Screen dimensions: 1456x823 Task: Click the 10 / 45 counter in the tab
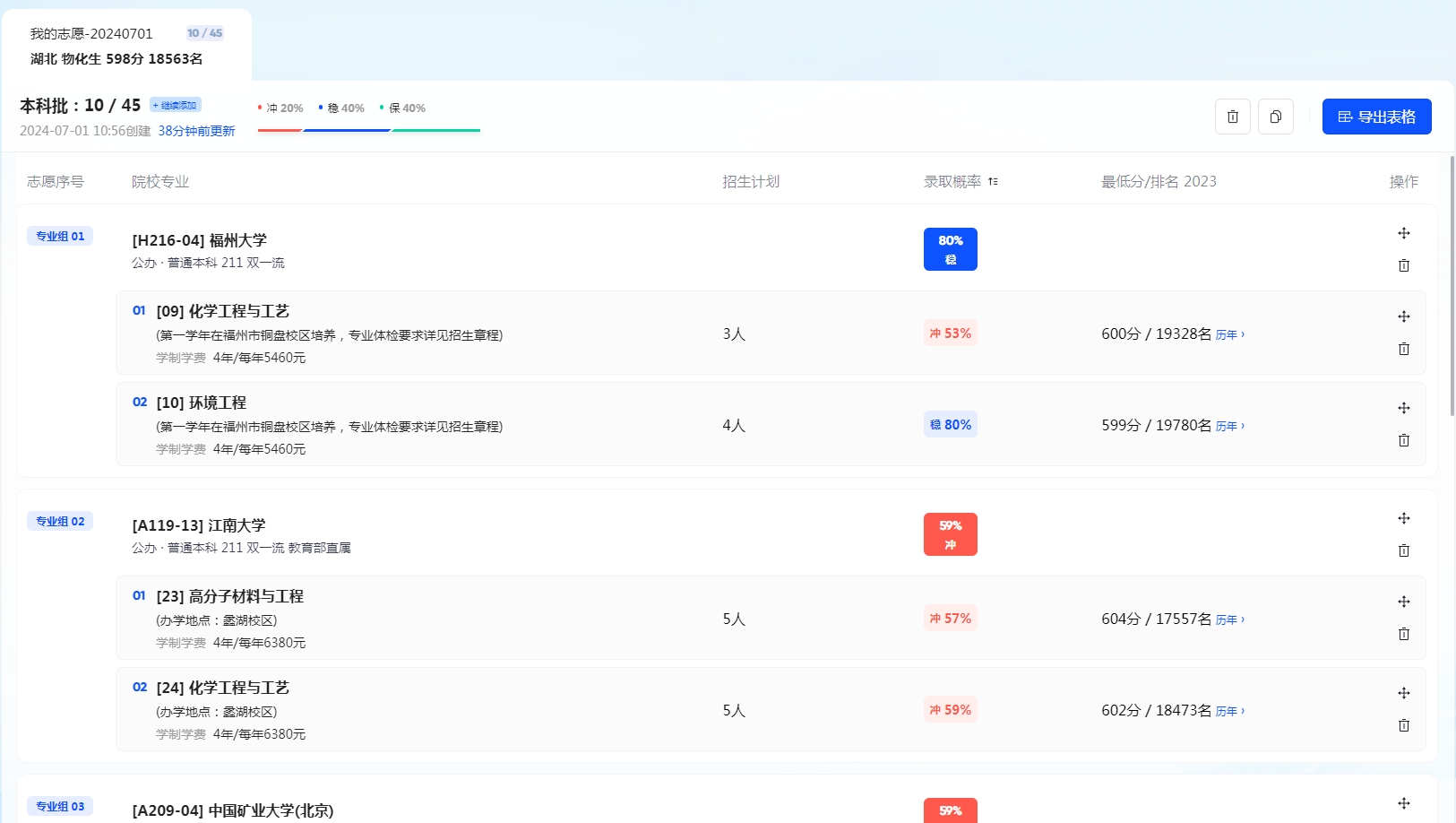pyautogui.click(x=204, y=33)
